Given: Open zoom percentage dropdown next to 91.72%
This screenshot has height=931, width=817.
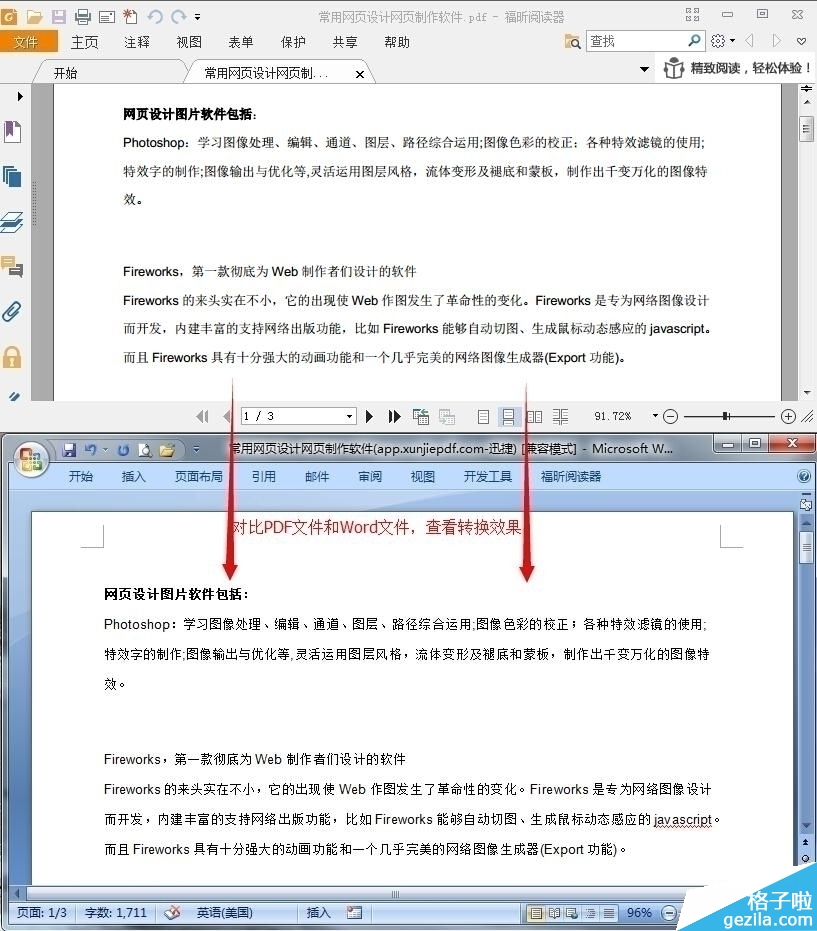Looking at the screenshot, I should click(655, 416).
